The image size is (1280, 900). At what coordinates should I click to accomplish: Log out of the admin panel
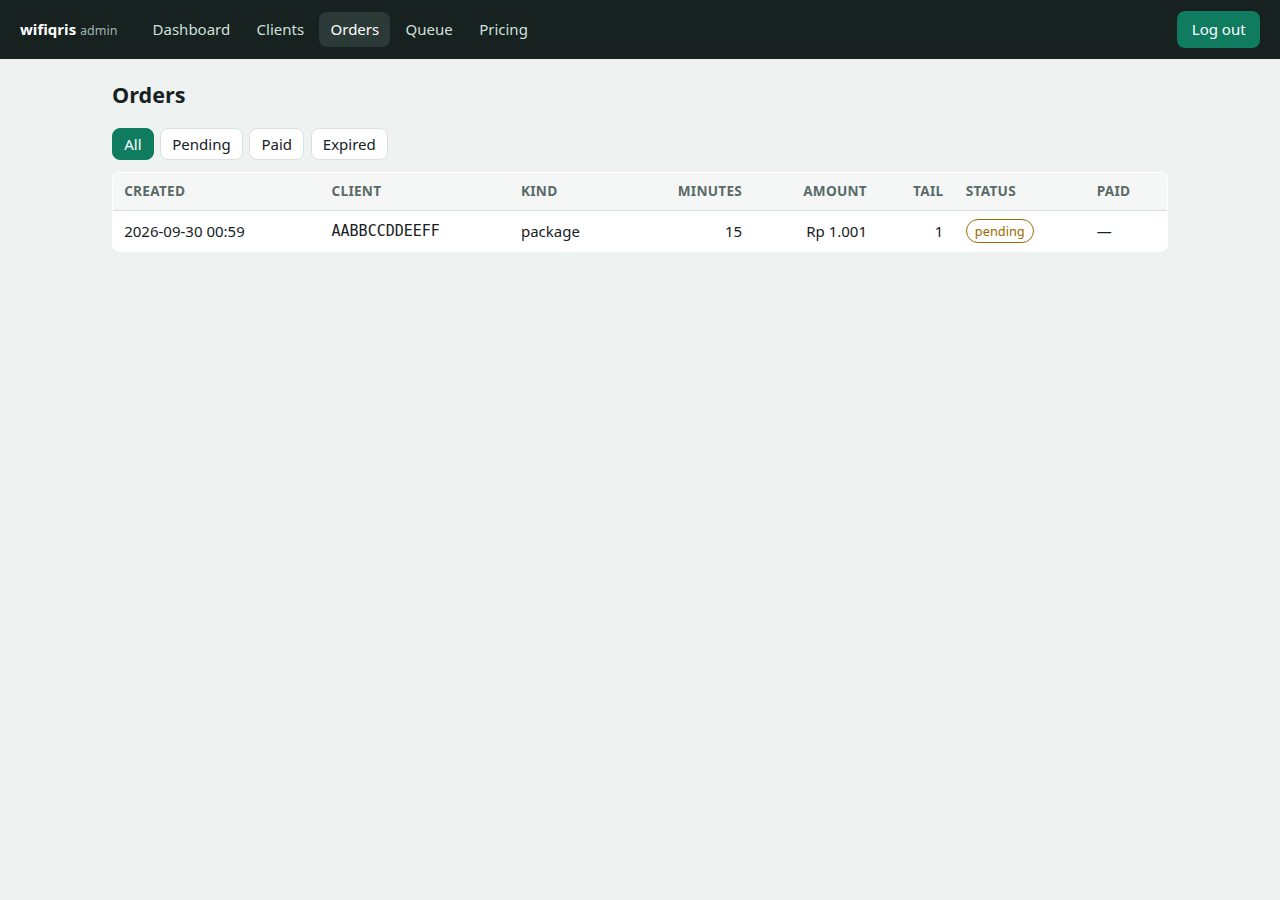click(x=1218, y=30)
